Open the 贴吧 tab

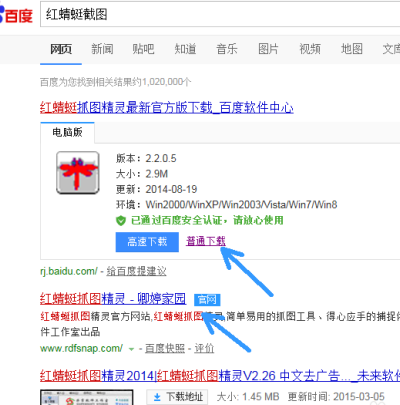(x=143, y=49)
